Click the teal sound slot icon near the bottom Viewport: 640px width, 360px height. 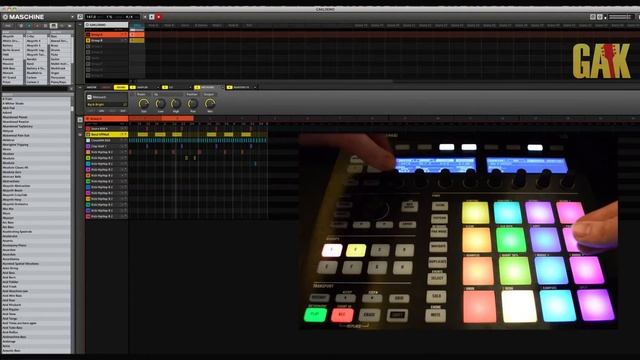[88, 204]
